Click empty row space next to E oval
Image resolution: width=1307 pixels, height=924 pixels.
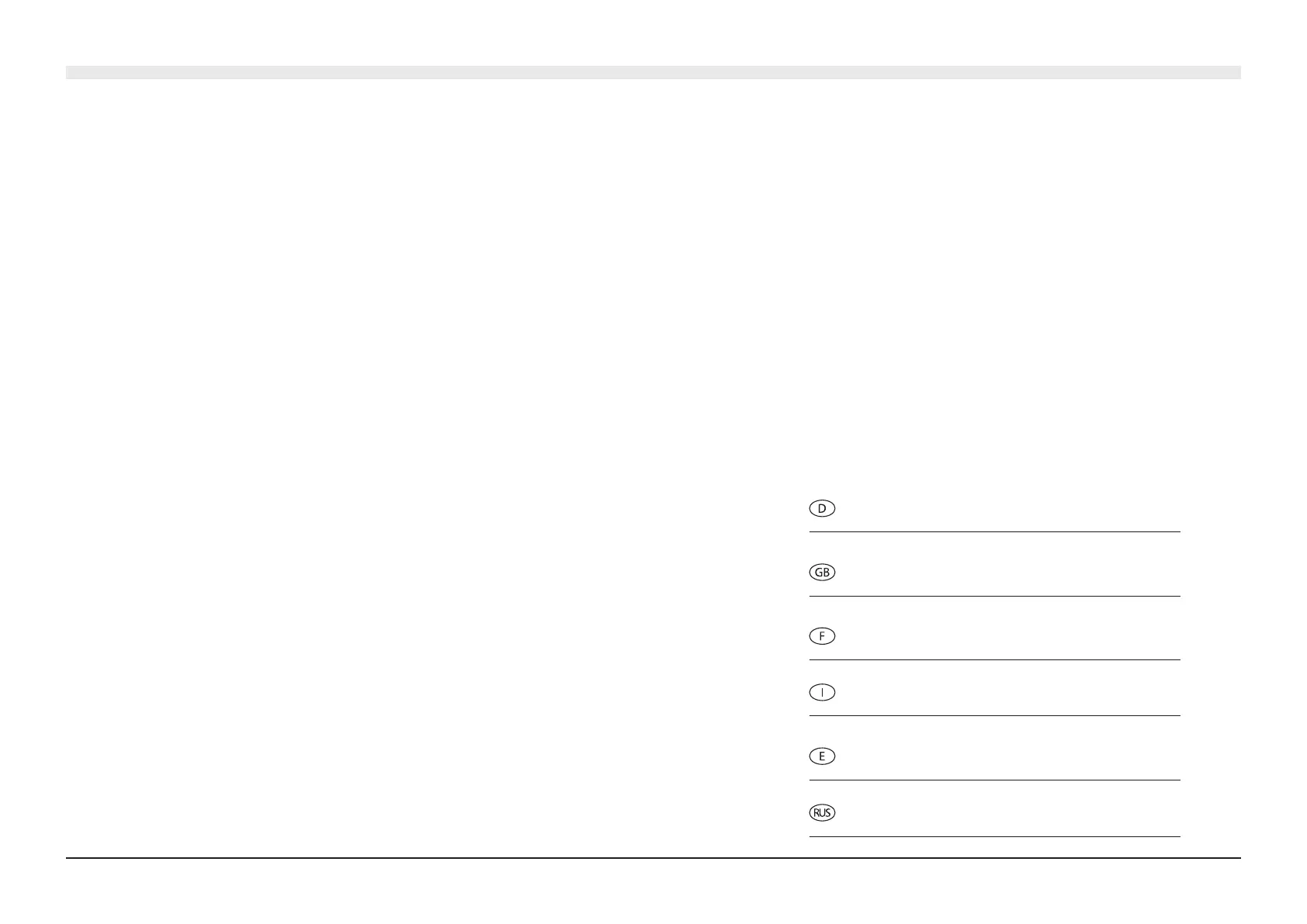click(x=1009, y=756)
